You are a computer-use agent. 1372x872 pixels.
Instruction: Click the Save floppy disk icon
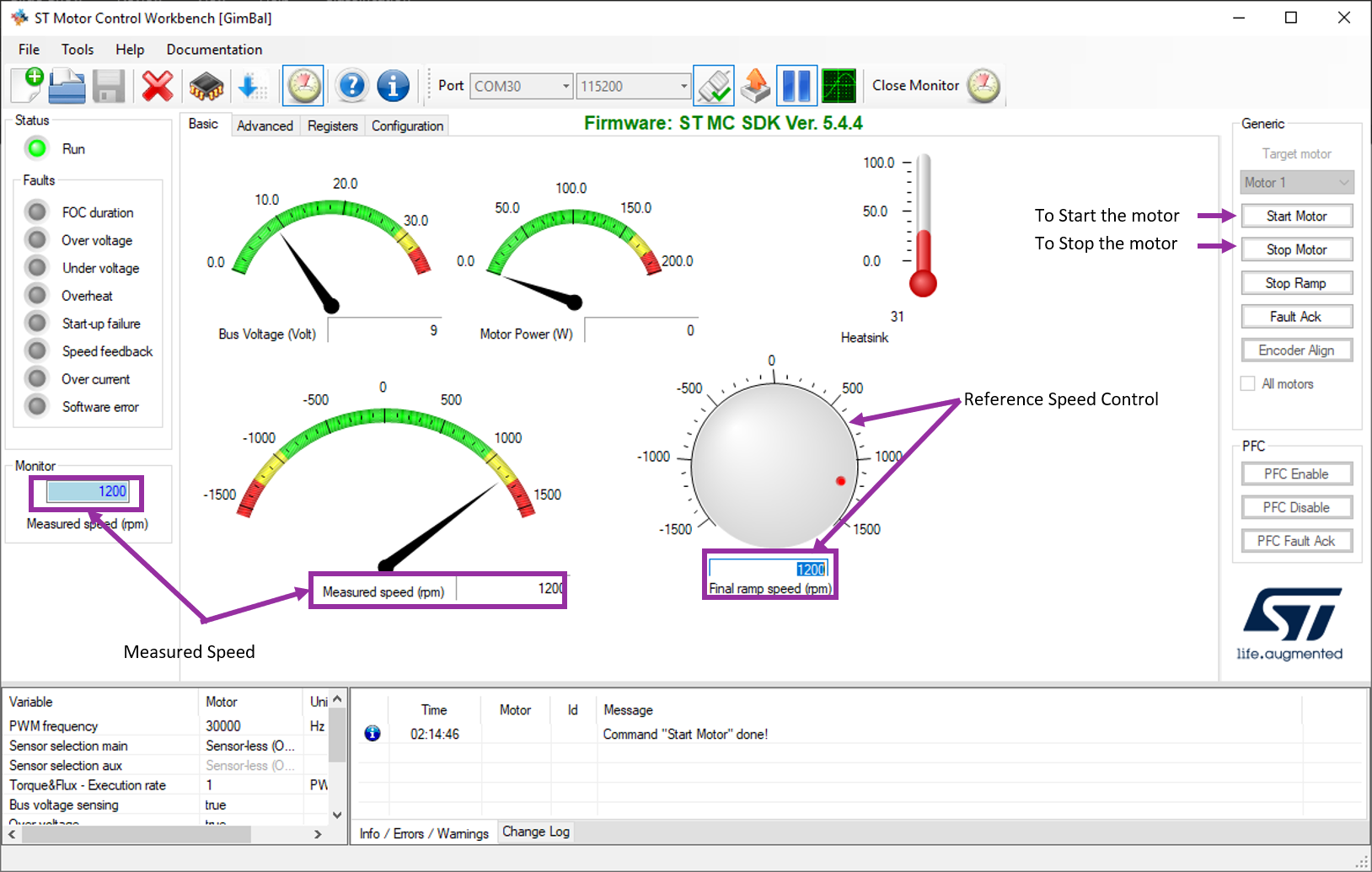(x=109, y=86)
